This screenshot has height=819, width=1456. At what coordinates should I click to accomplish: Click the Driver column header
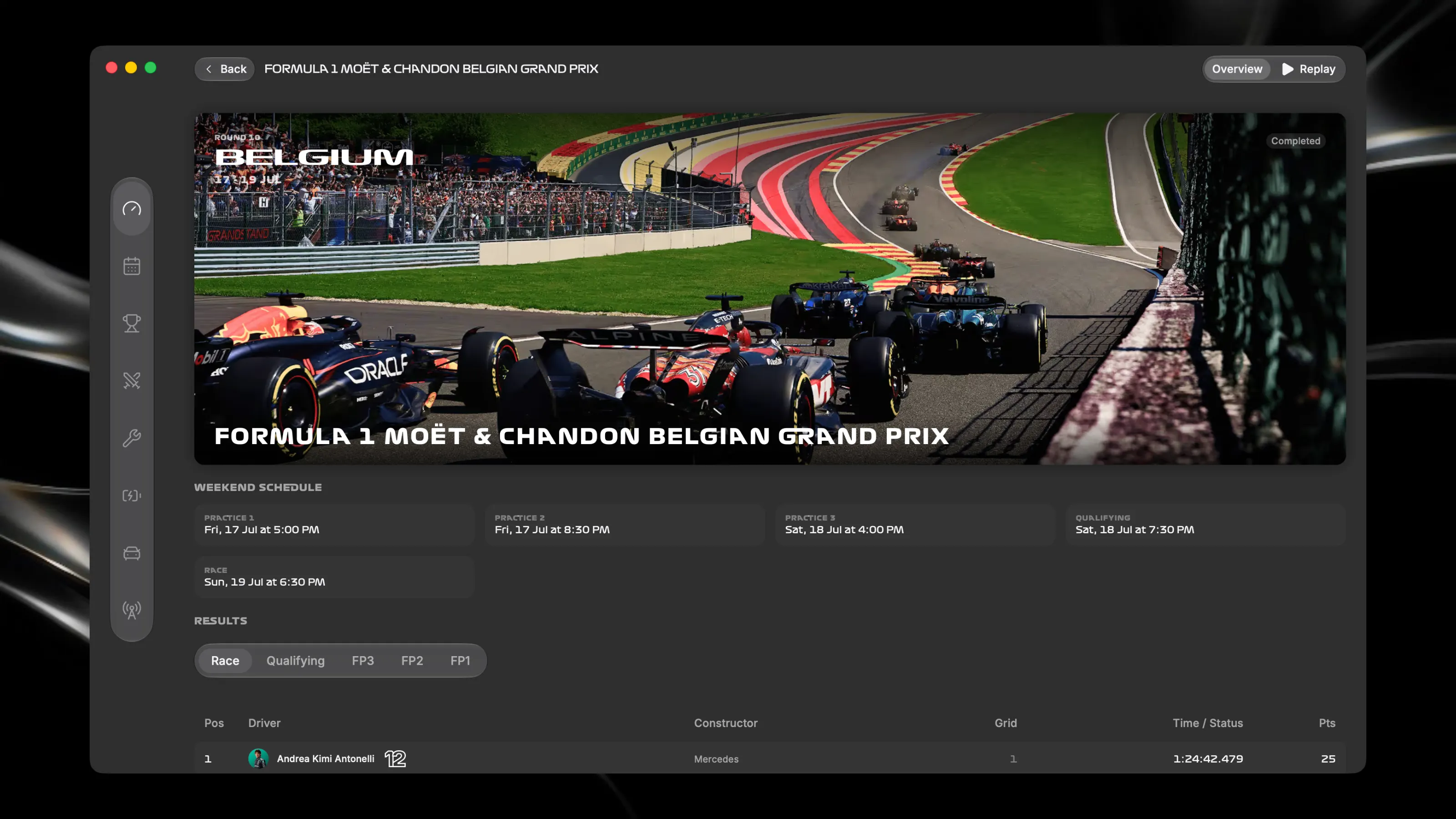click(x=264, y=723)
